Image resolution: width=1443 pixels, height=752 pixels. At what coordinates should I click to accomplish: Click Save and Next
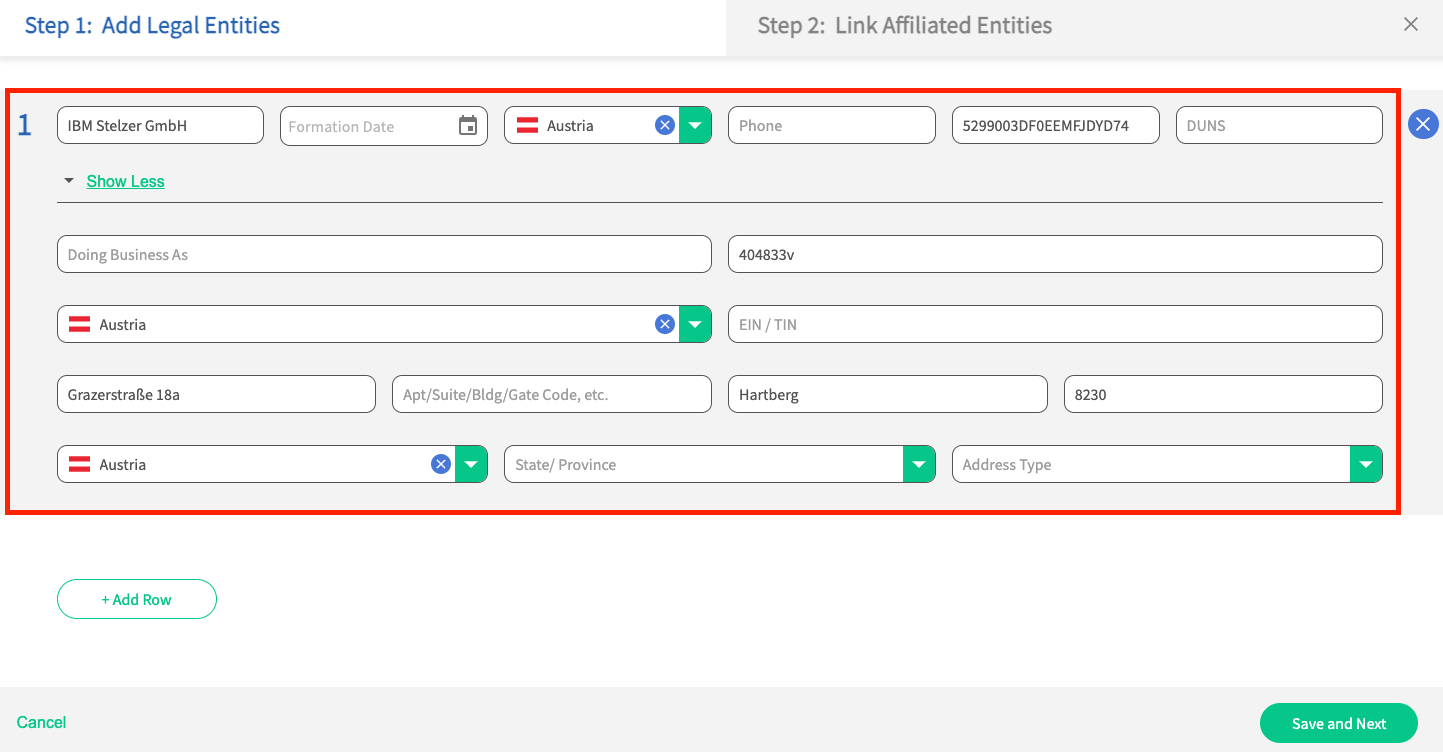1339,723
